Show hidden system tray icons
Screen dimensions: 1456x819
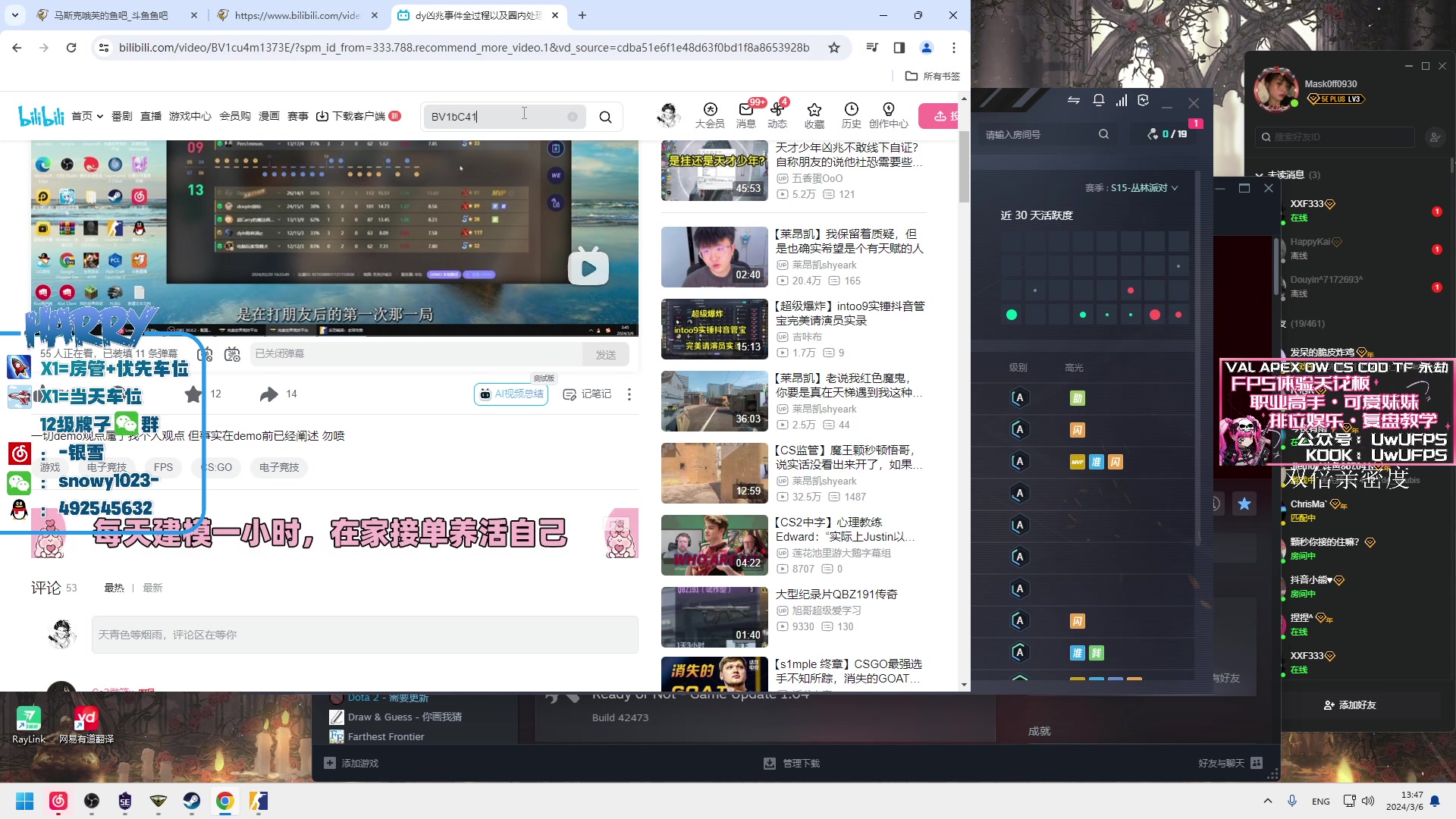click(1268, 801)
